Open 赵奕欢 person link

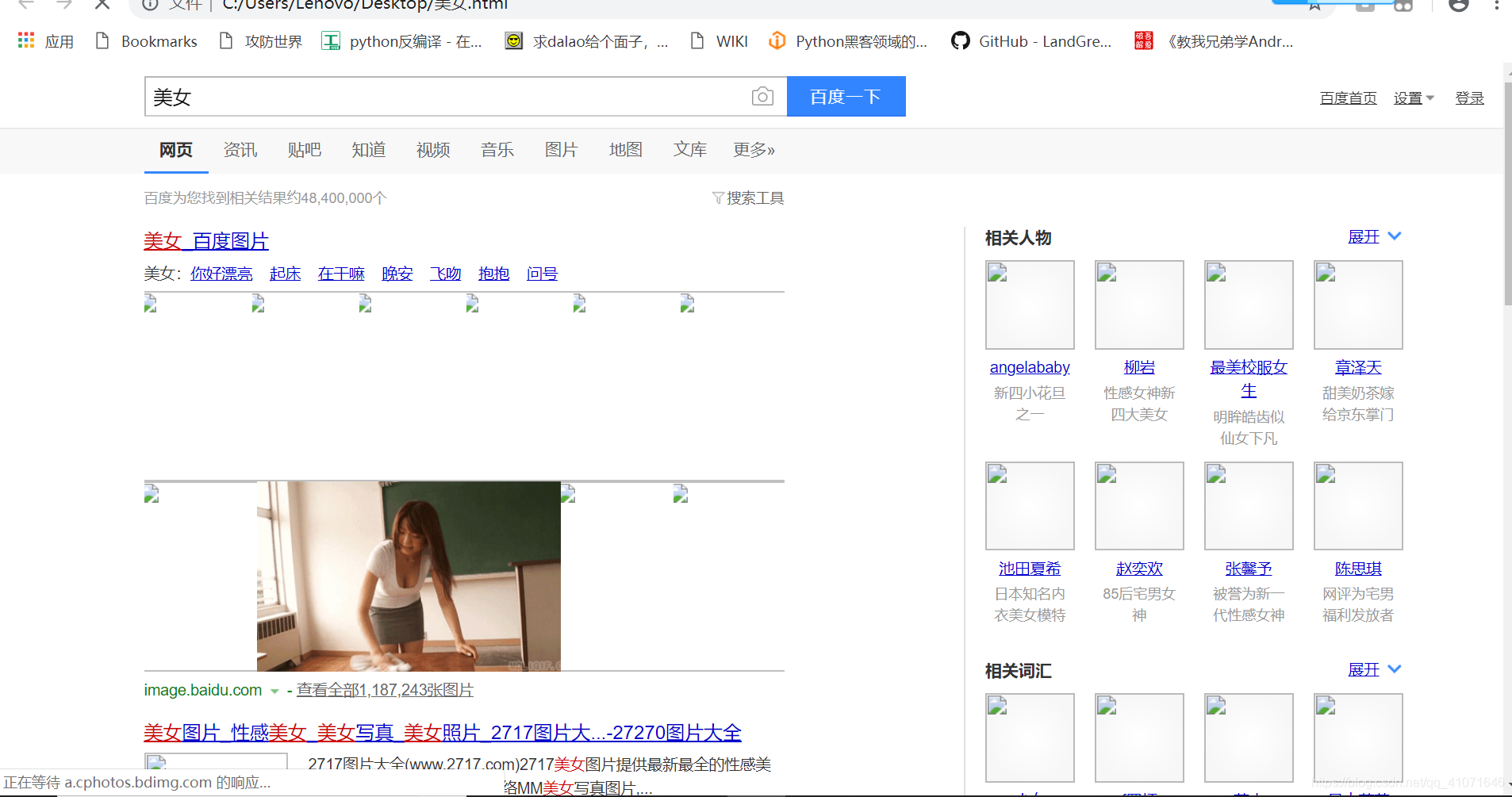point(1139,569)
